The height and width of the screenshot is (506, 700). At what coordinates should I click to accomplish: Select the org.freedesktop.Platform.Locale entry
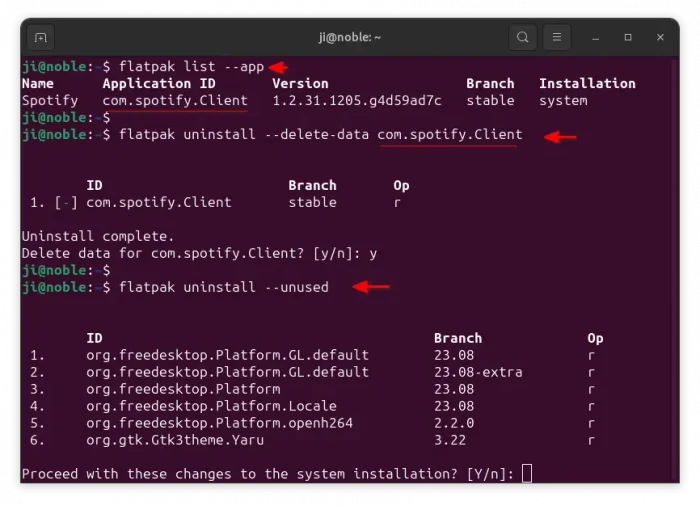coord(211,406)
